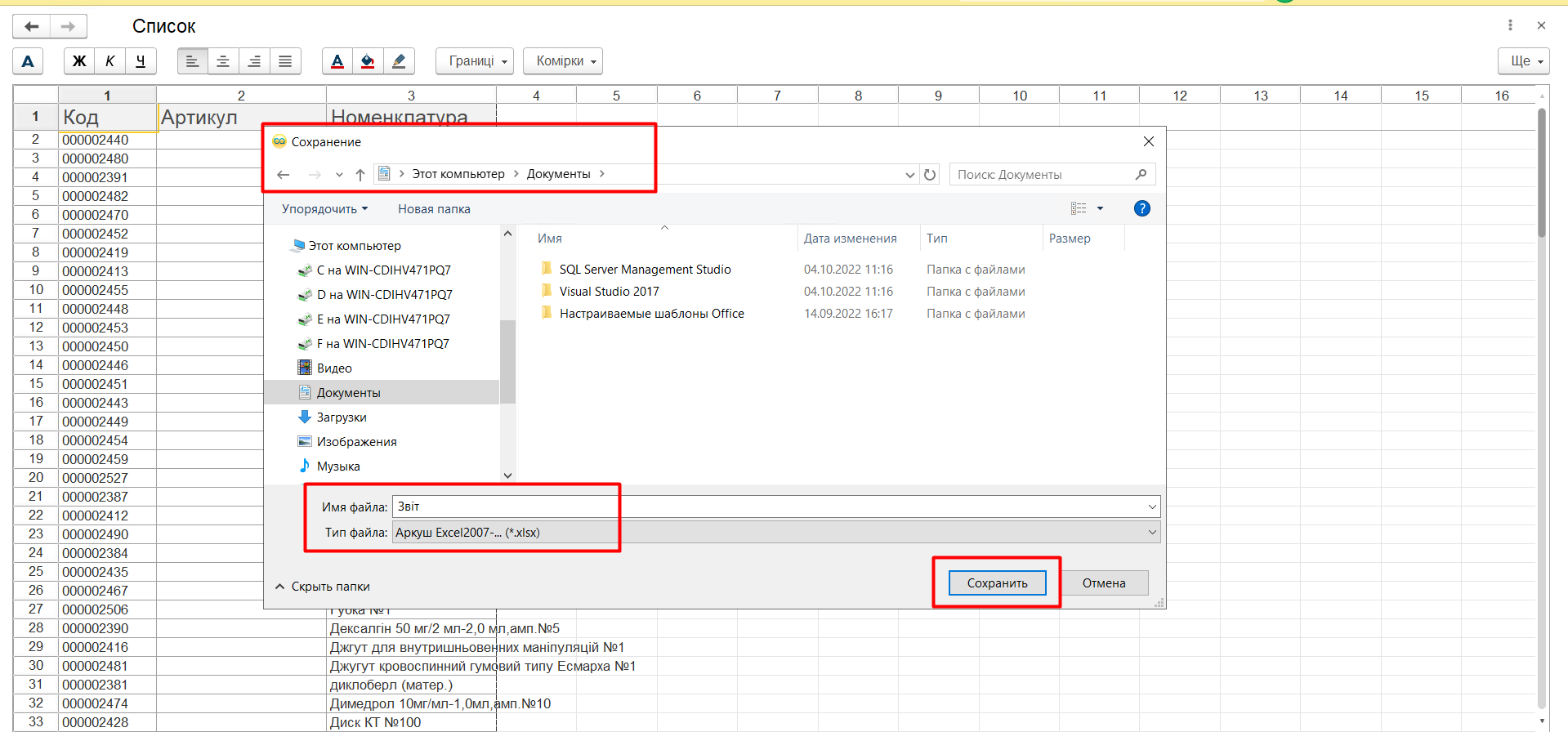Click the Имя файла input field
The height and width of the screenshot is (732, 1568).
[768, 507]
